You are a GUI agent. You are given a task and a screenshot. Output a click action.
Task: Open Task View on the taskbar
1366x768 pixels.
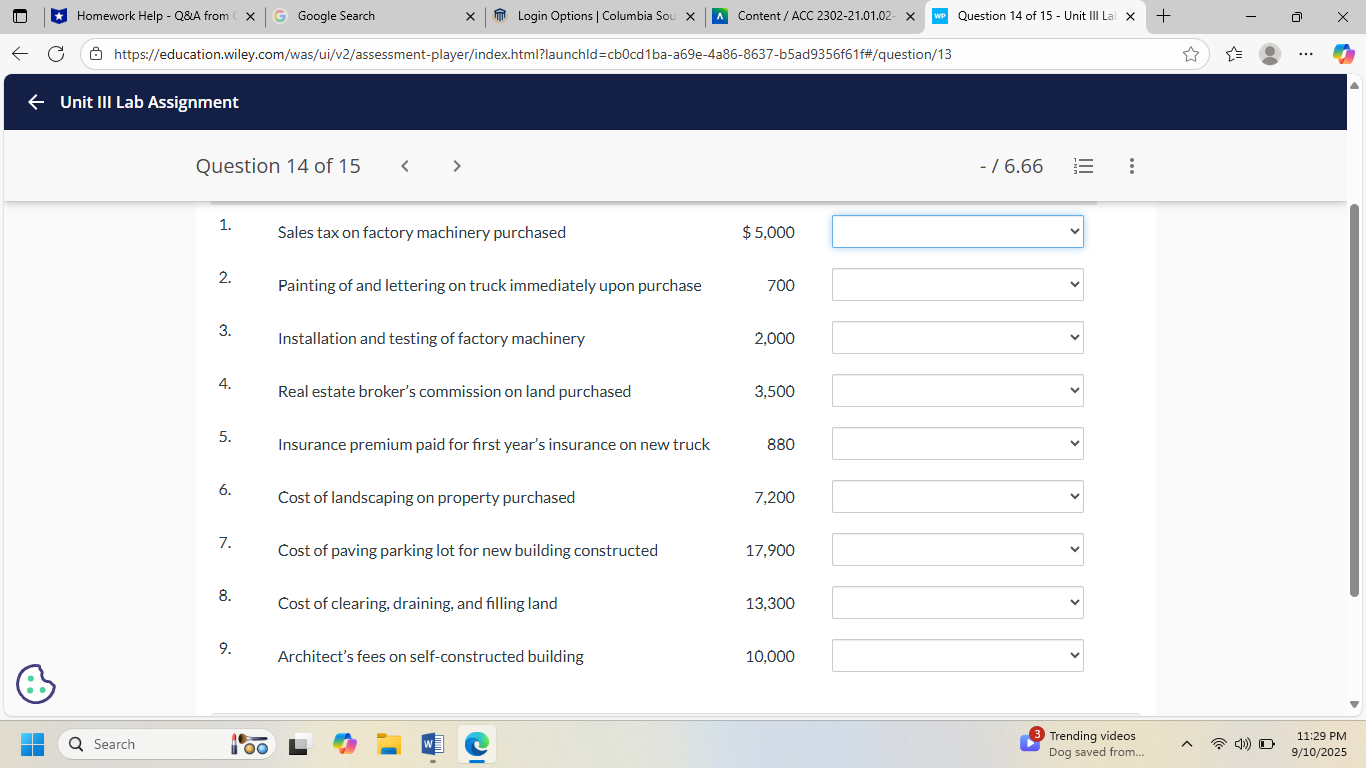[x=299, y=744]
